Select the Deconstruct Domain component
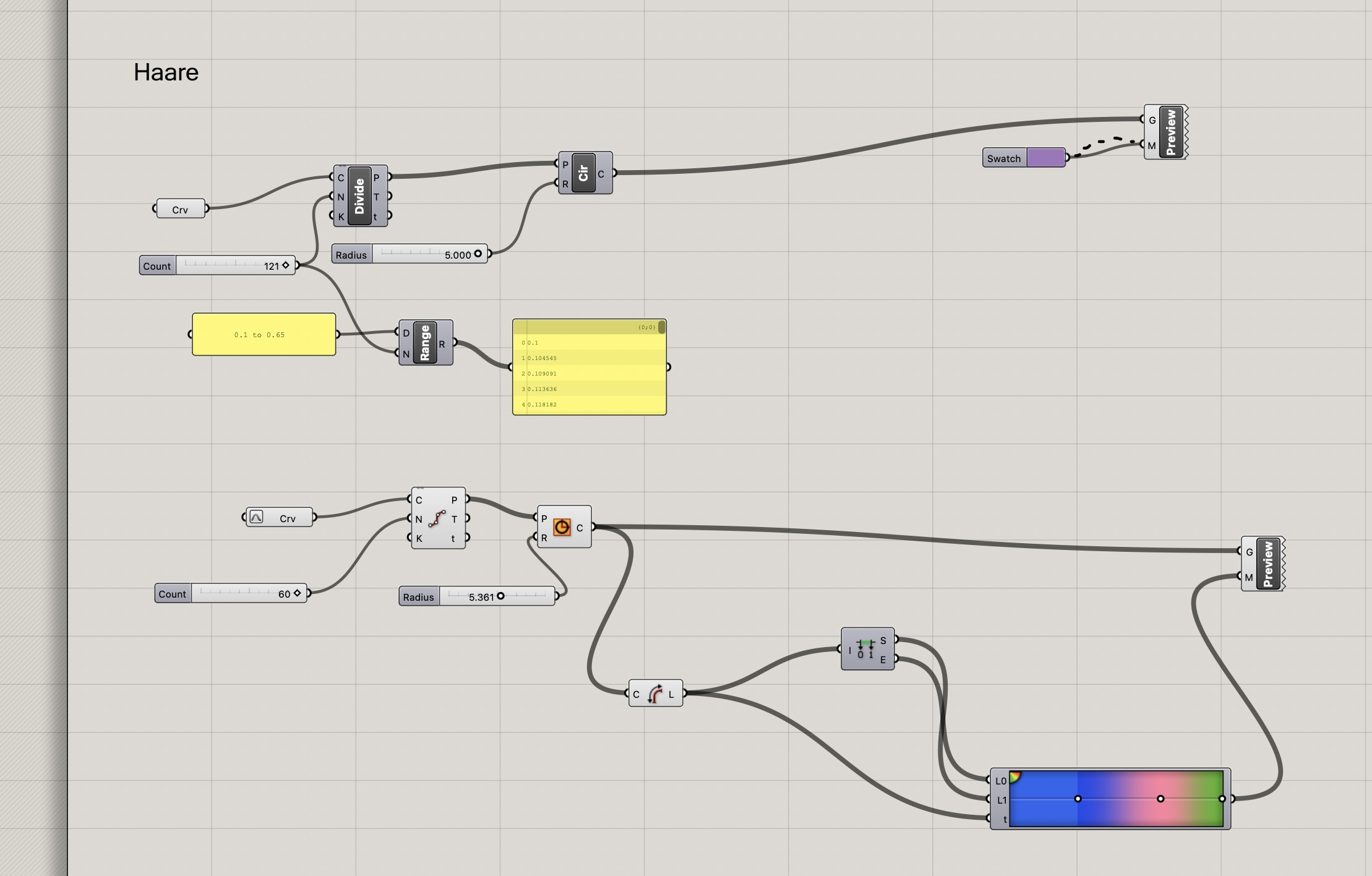The width and height of the screenshot is (1372, 876). point(867,648)
